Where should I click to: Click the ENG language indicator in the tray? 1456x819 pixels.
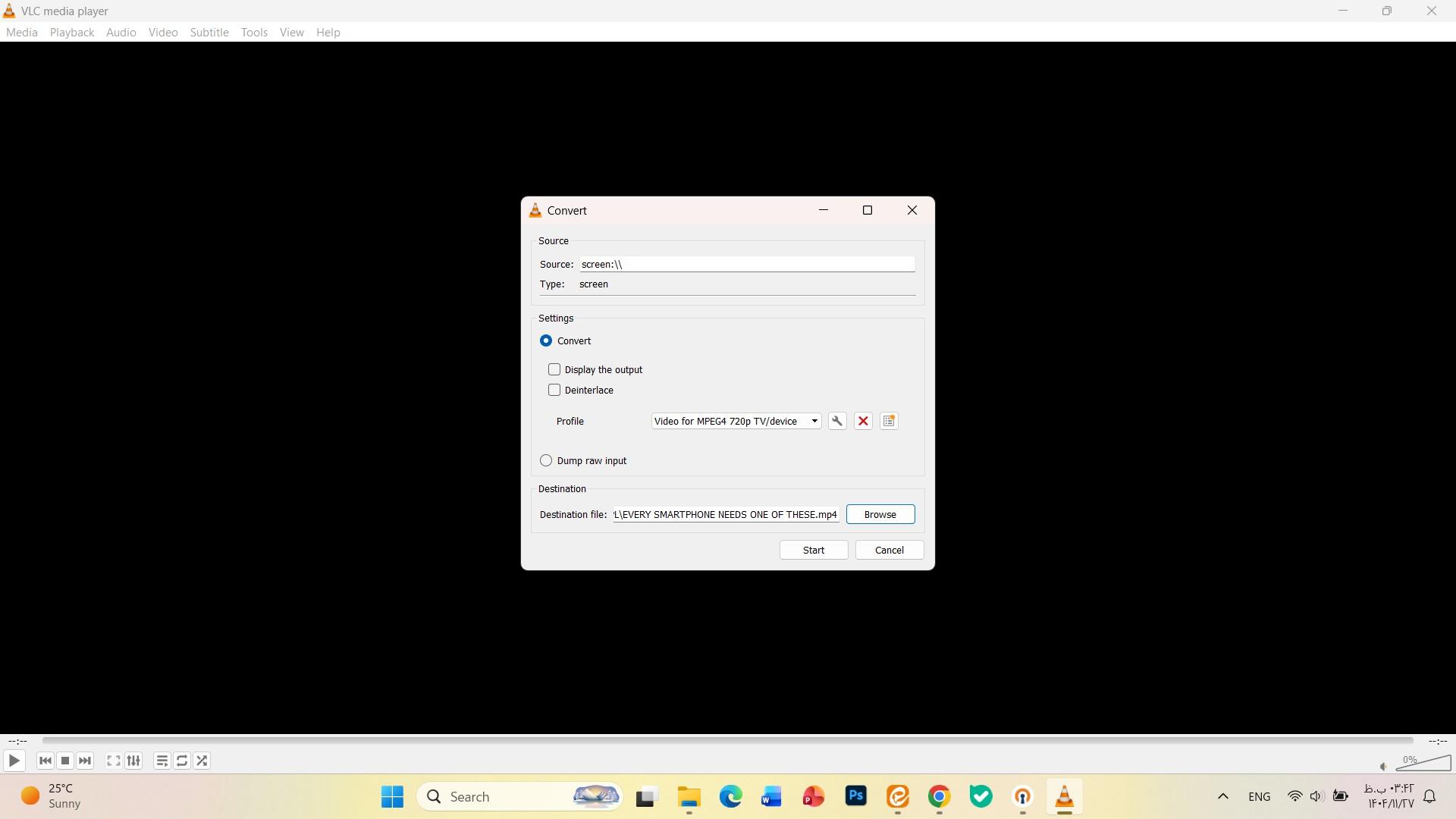coord(1259,796)
